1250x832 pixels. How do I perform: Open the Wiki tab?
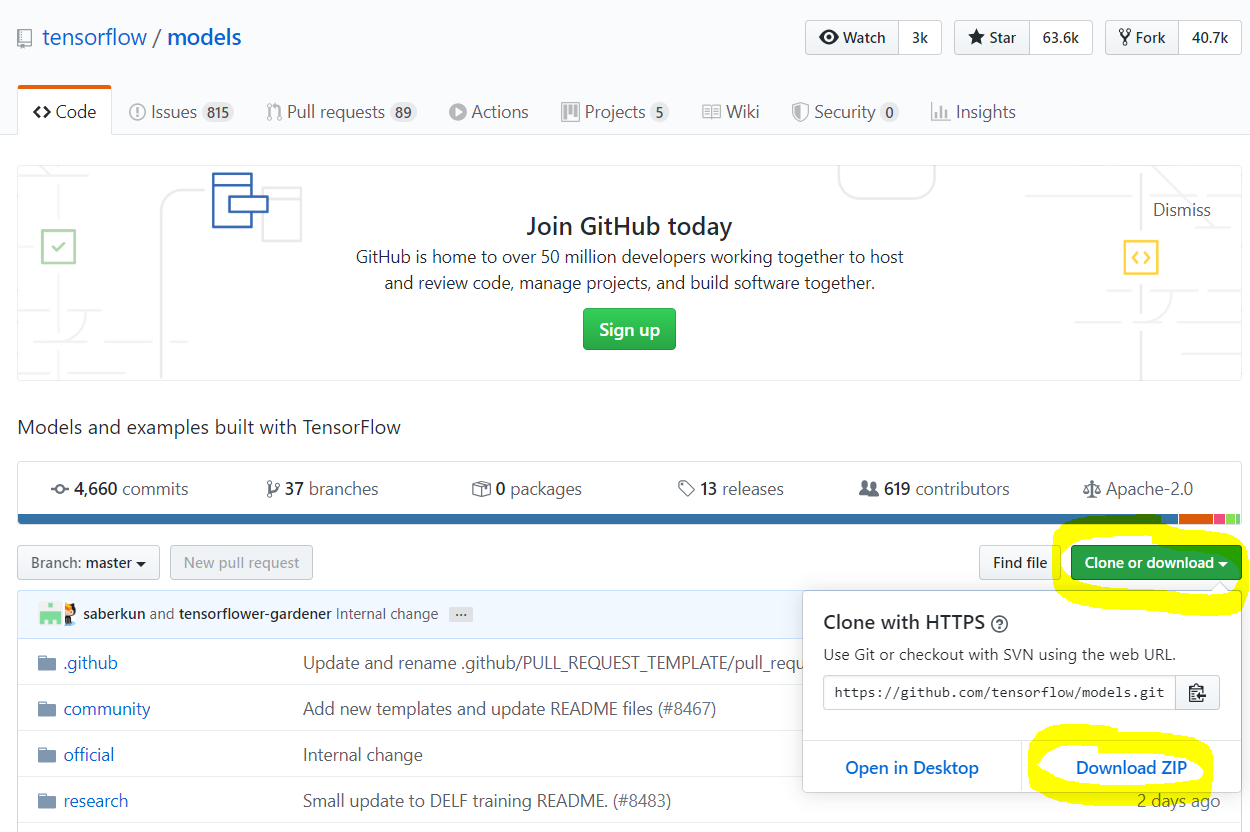731,112
